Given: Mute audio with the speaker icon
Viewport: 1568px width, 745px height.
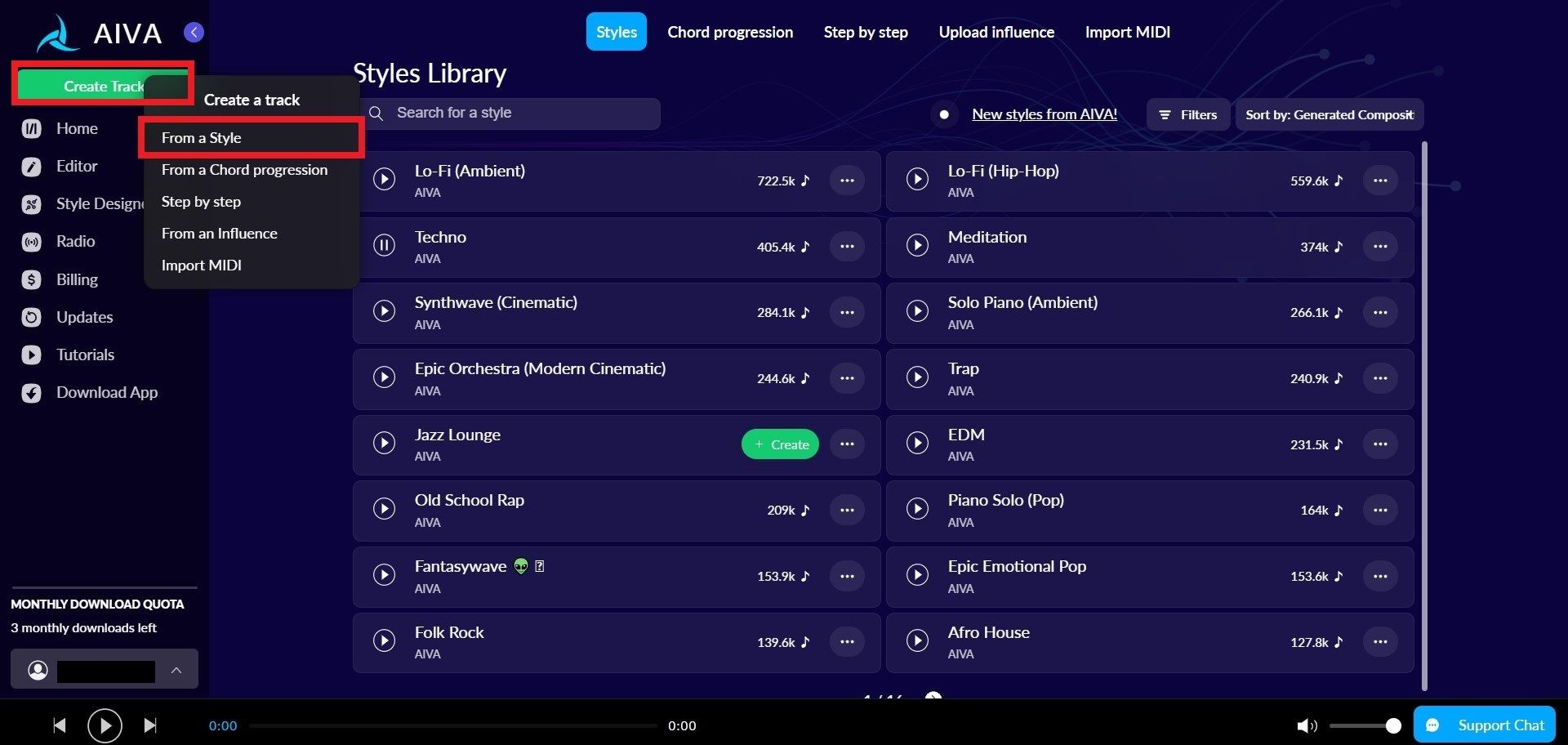Looking at the screenshot, I should [1307, 725].
